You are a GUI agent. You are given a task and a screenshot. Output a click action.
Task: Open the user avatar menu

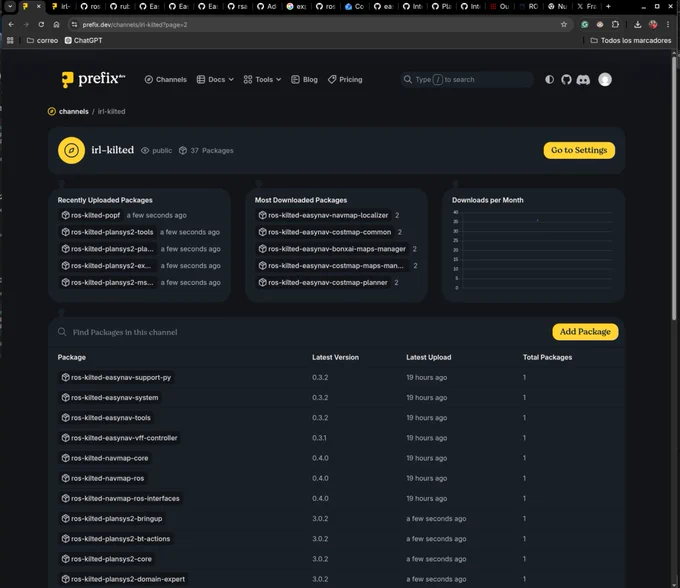pyautogui.click(x=605, y=79)
